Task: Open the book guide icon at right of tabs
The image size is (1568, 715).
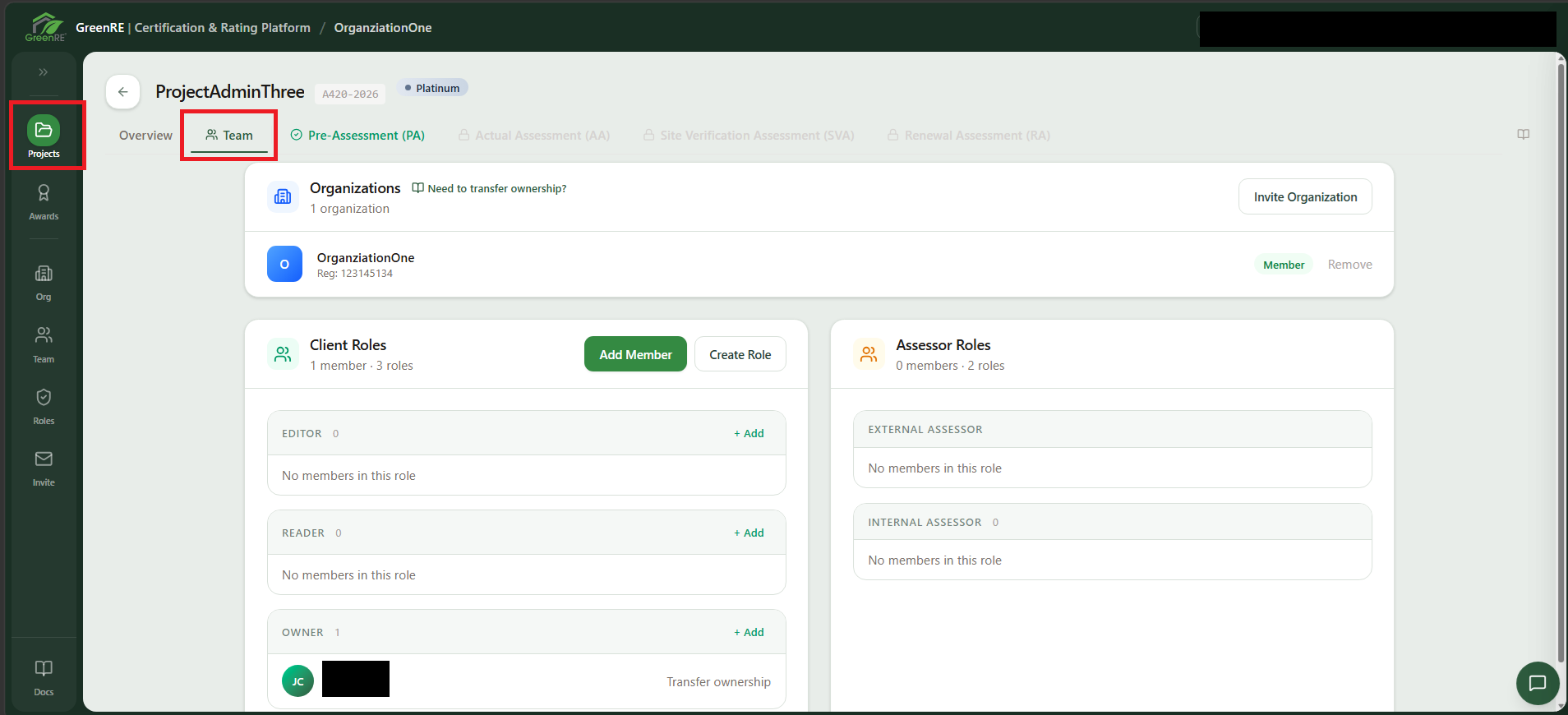Action: click(1523, 134)
